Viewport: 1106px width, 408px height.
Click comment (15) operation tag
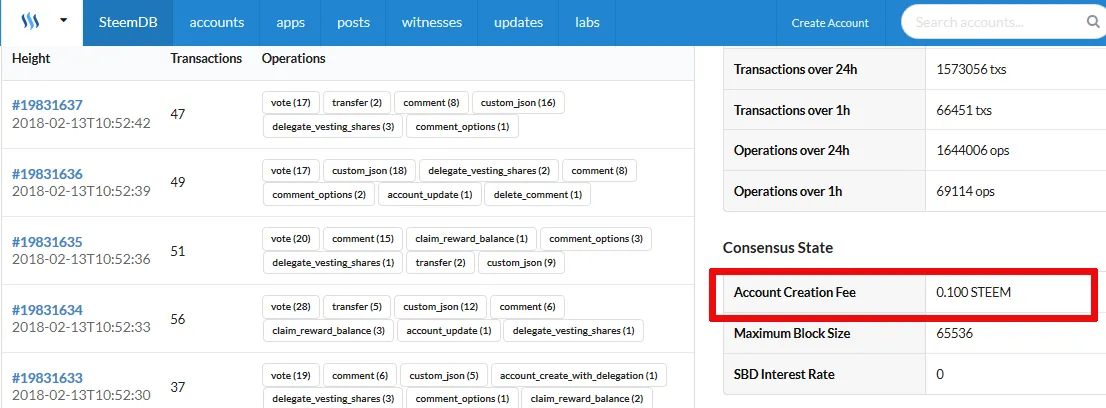pyautogui.click(x=363, y=239)
